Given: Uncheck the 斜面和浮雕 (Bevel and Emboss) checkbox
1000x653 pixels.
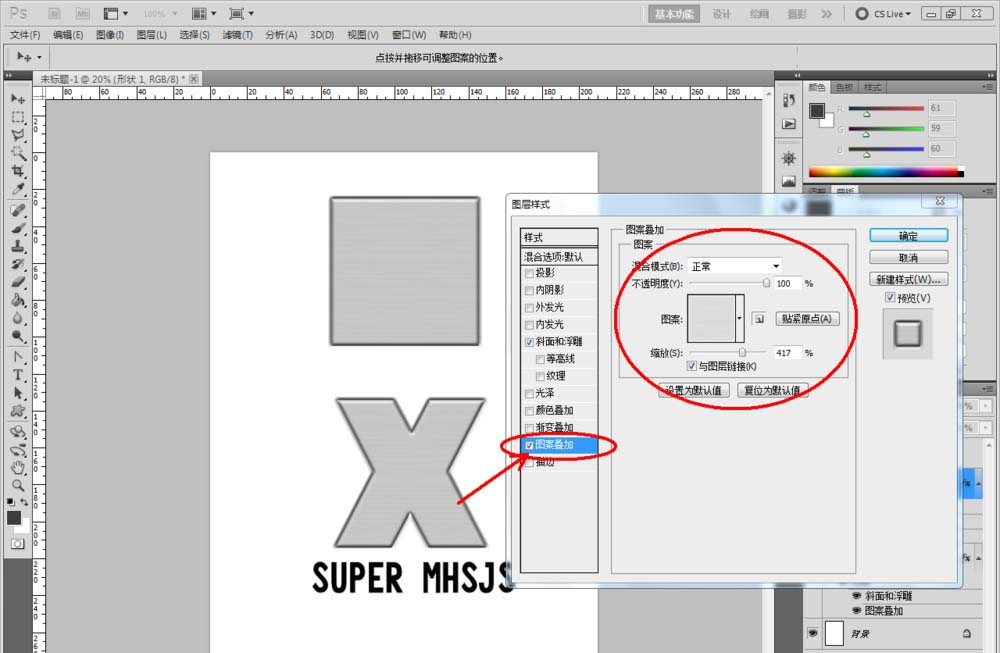Looking at the screenshot, I should [529, 342].
